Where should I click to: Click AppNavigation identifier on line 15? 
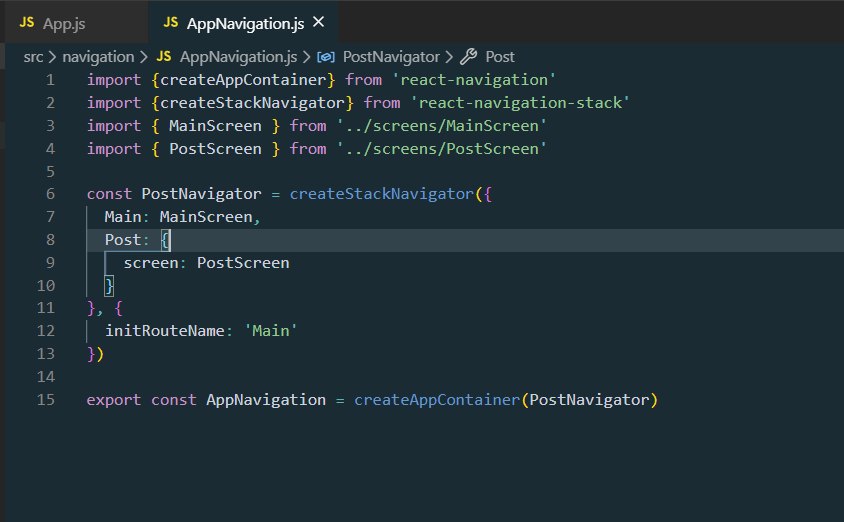[x=266, y=400]
